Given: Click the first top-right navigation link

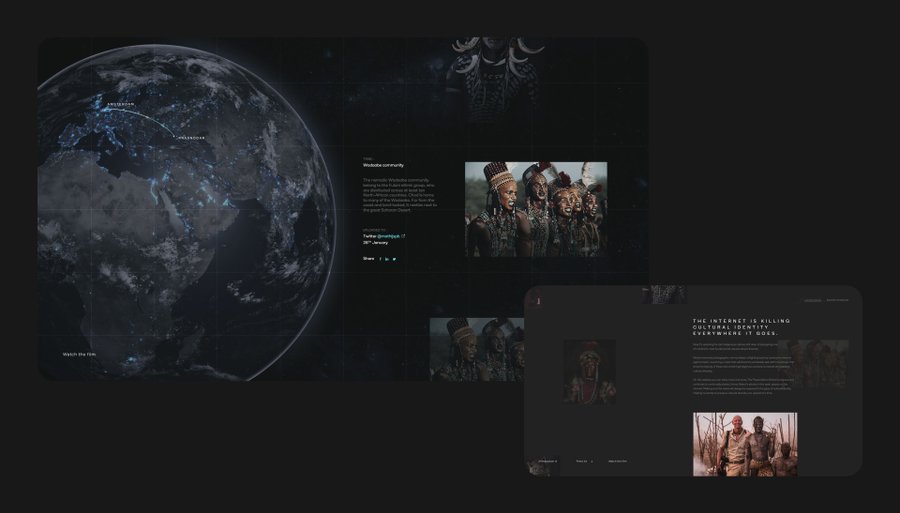Looking at the screenshot, I should pos(813,299).
